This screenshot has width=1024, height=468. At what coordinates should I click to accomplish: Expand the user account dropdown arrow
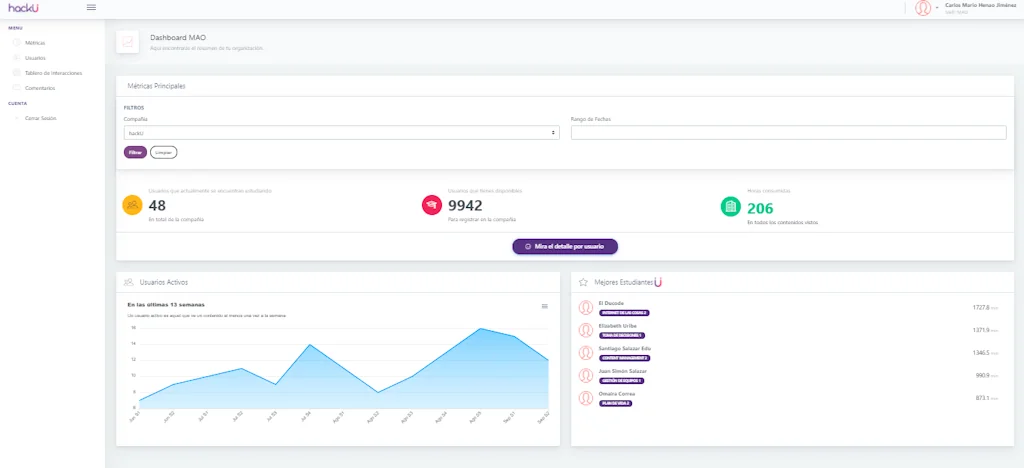click(x=937, y=8)
